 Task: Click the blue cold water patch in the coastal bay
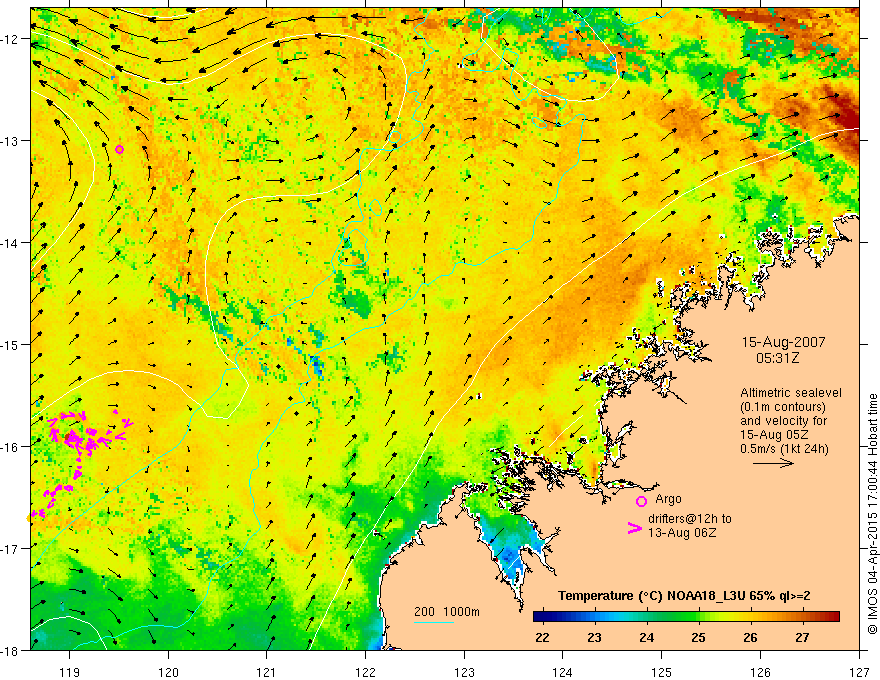[511, 555]
